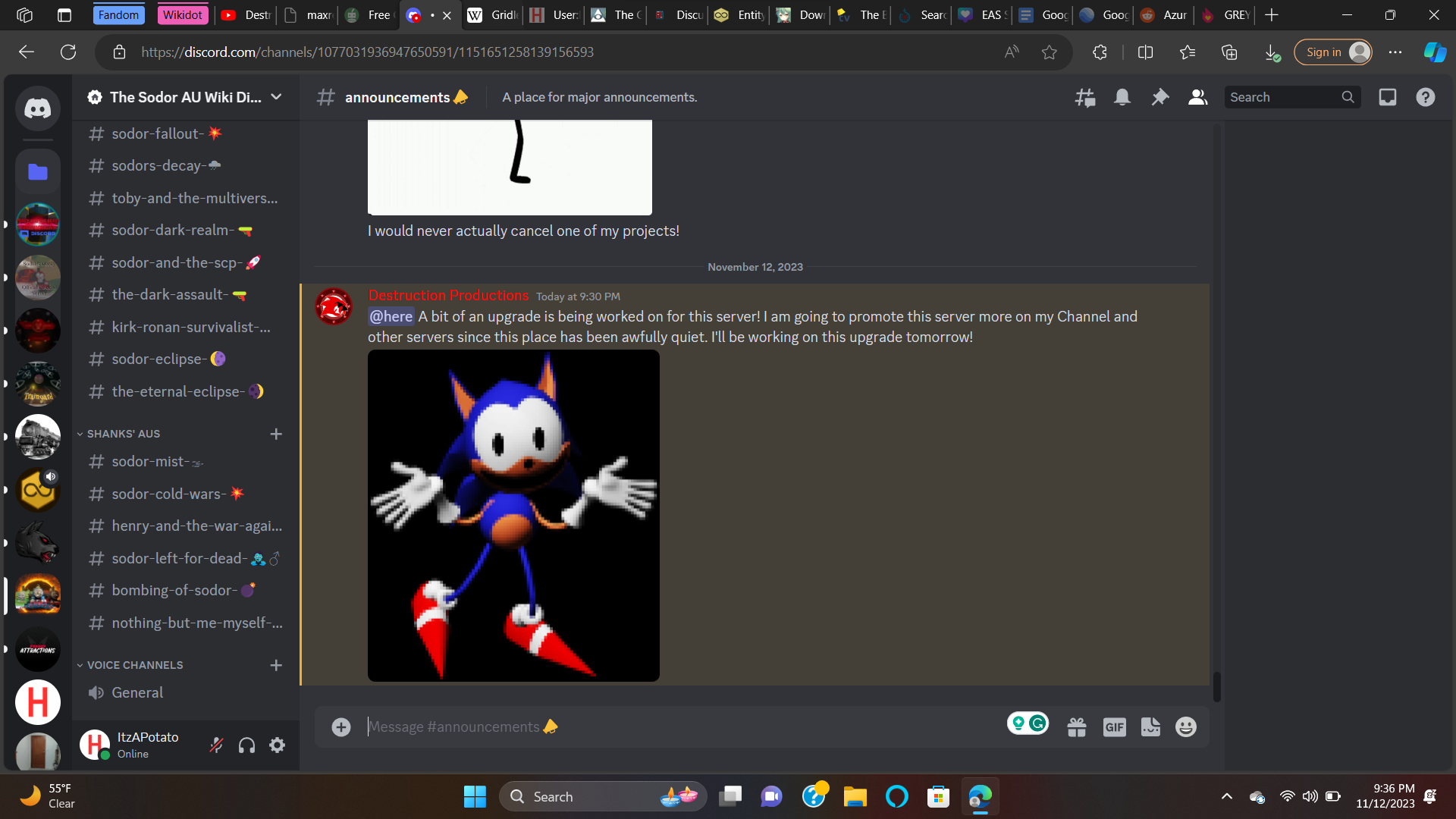The width and height of the screenshot is (1456, 819).
Task: Open File Explorer from taskbar
Action: [x=855, y=796]
